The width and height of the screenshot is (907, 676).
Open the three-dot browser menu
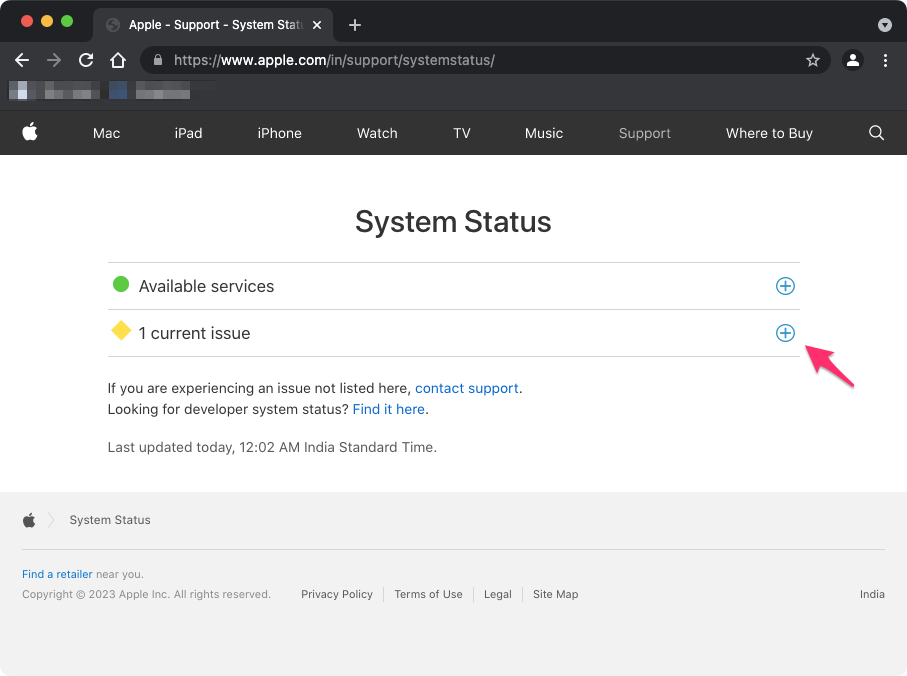(x=885, y=60)
